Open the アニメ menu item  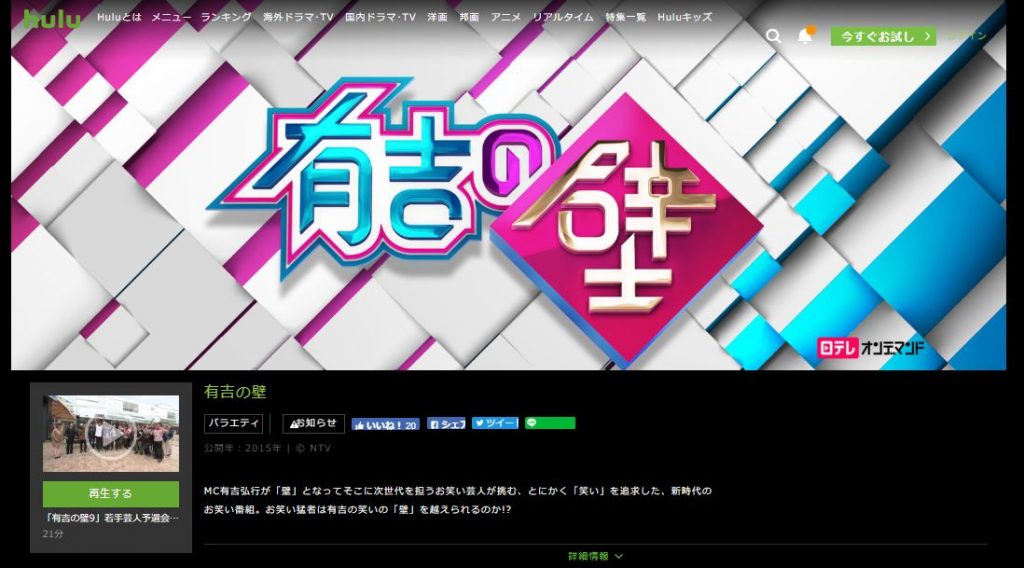[x=505, y=17]
